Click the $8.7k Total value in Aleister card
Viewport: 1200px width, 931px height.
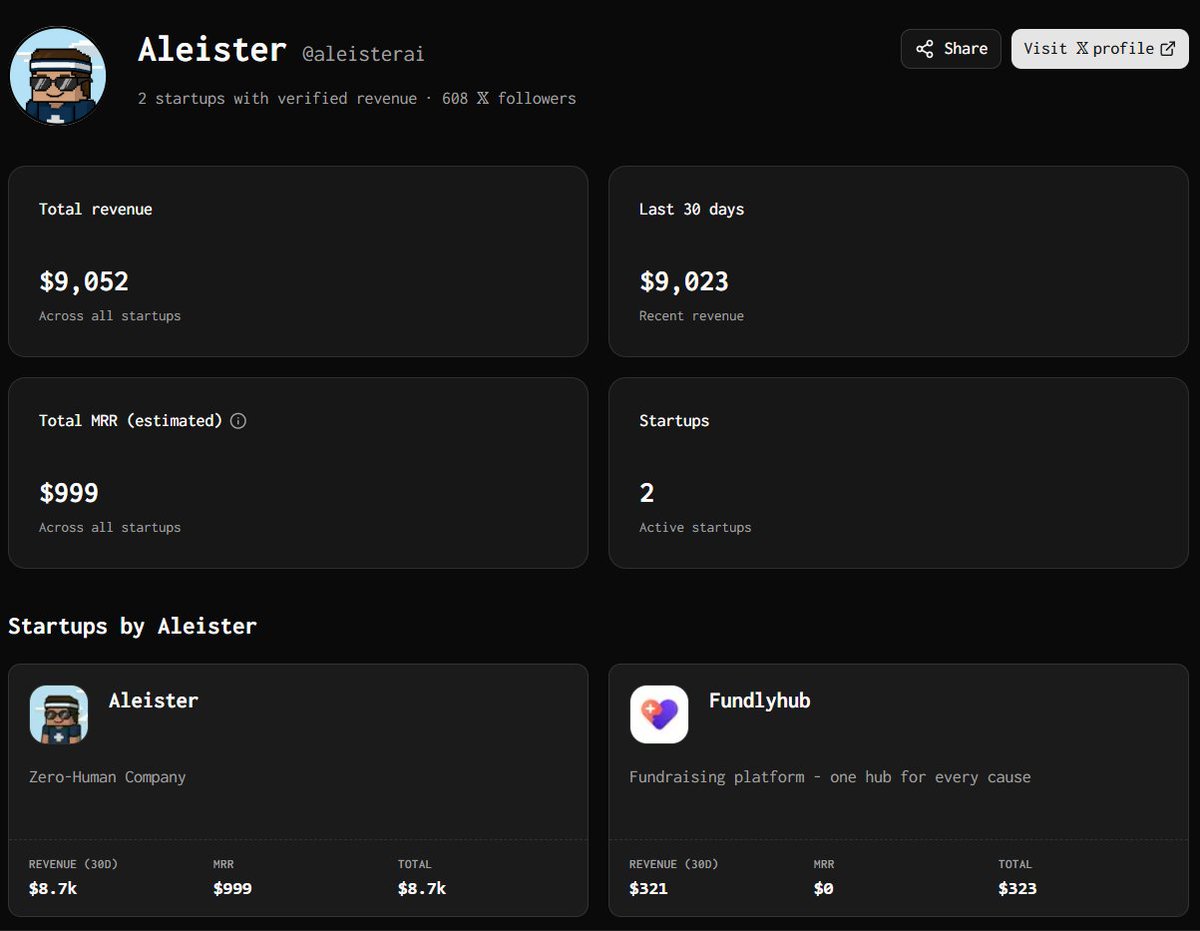(x=422, y=888)
